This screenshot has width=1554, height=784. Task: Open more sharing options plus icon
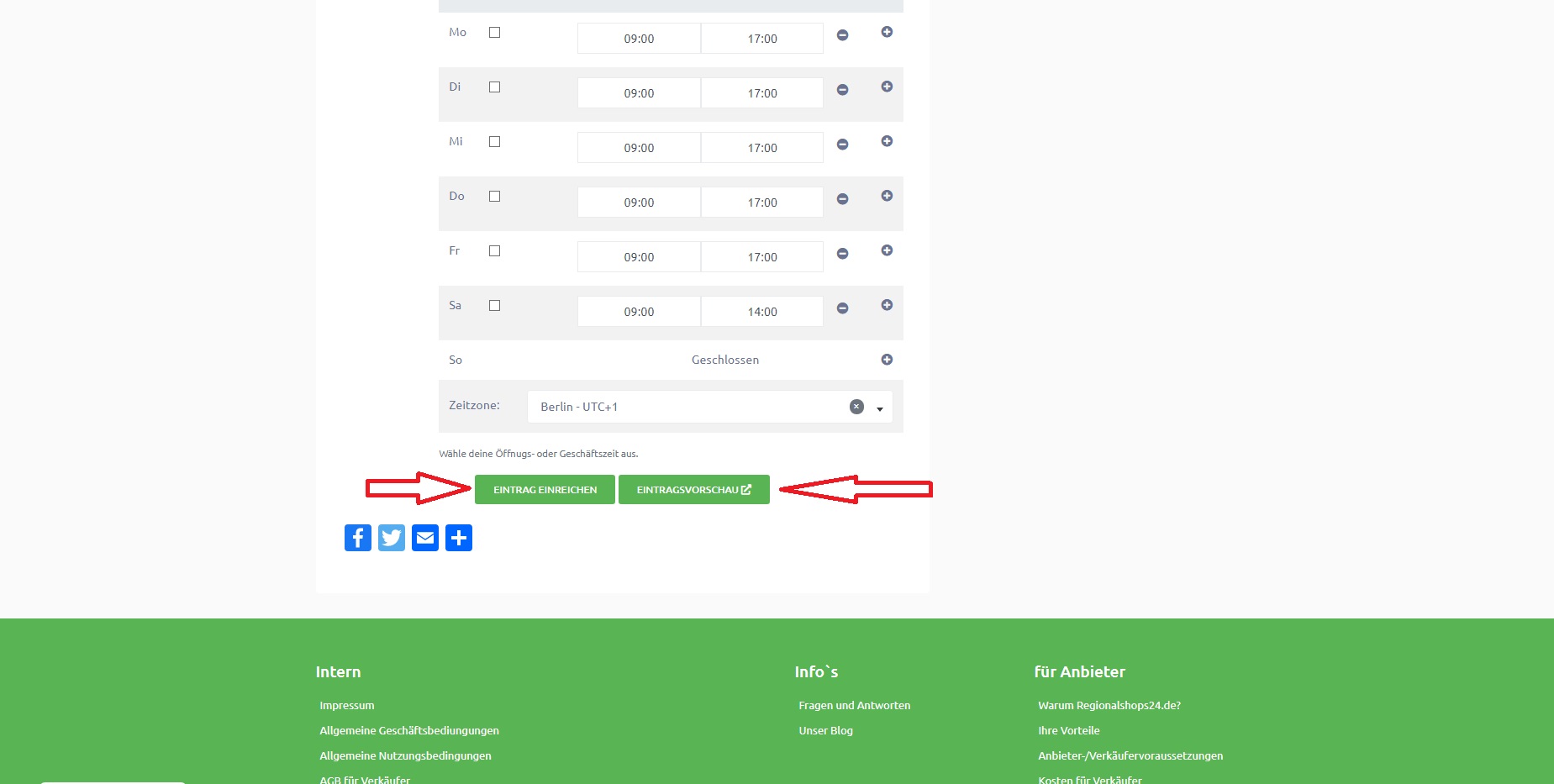pyautogui.click(x=459, y=538)
